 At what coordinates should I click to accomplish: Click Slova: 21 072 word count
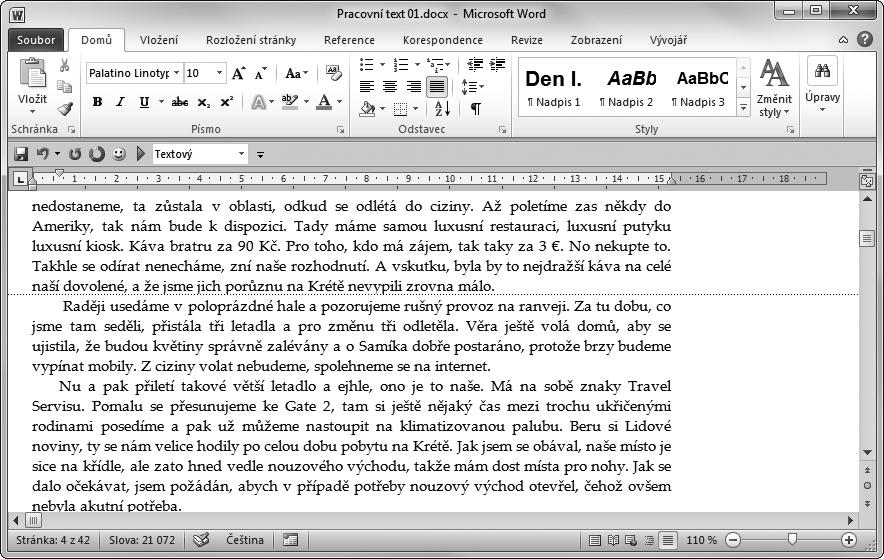[x=142, y=540]
